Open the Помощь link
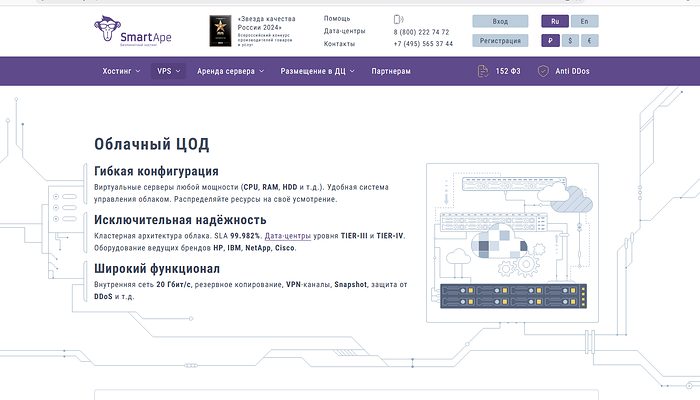 (x=337, y=19)
